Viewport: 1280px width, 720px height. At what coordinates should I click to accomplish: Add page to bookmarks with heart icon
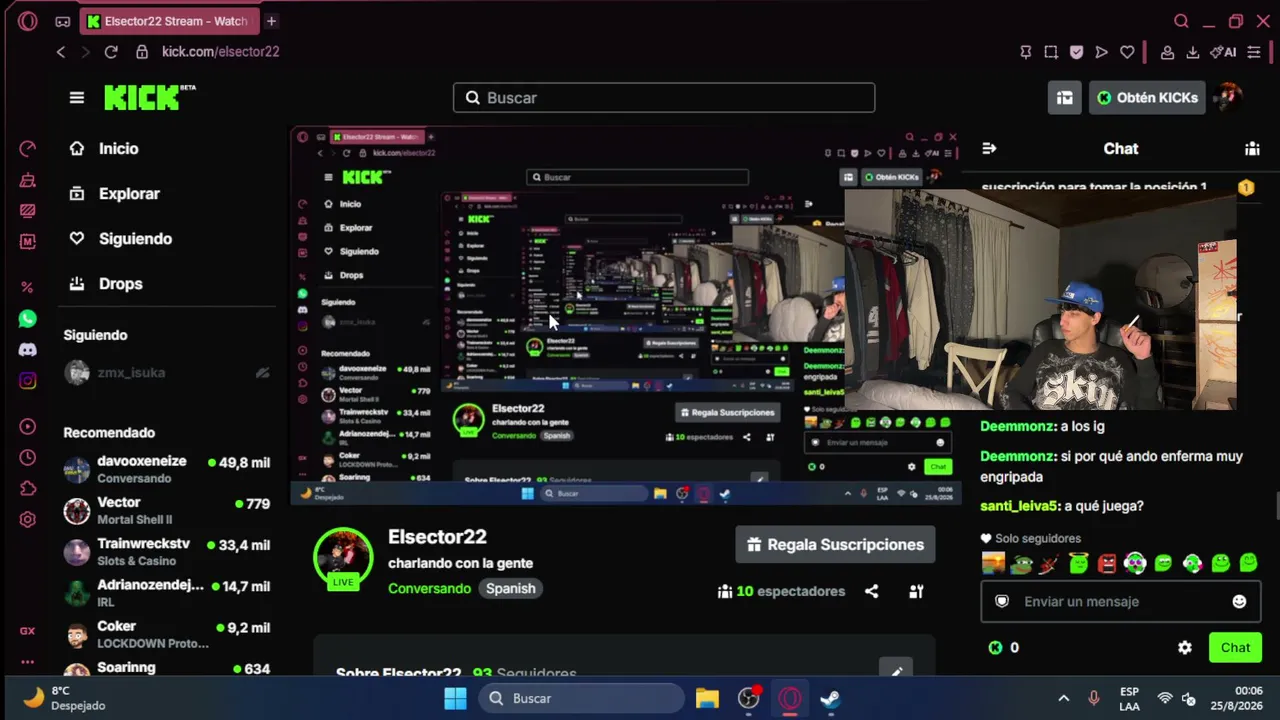click(x=1127, y=52)
